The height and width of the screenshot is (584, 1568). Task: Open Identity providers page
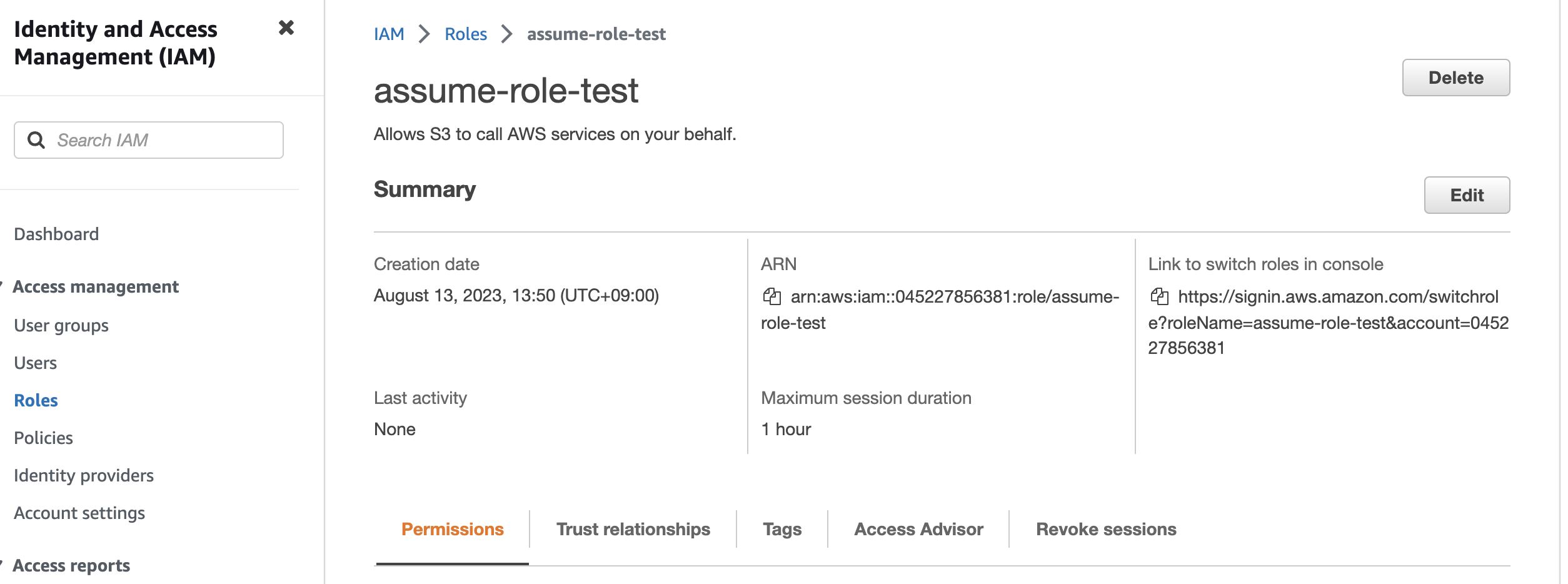[84, 475]
